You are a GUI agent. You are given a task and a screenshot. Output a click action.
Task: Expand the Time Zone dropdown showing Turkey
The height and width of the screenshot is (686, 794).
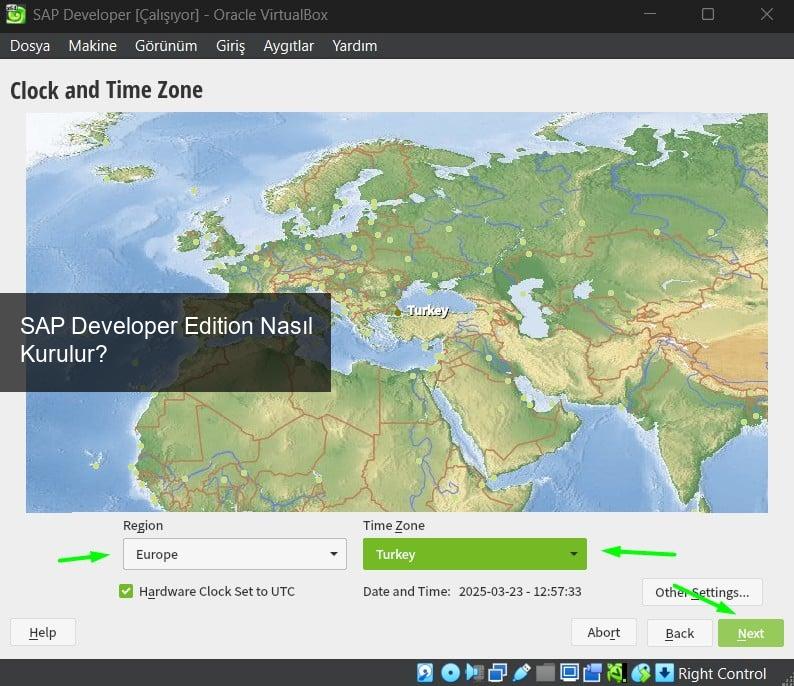click(474, 554)
